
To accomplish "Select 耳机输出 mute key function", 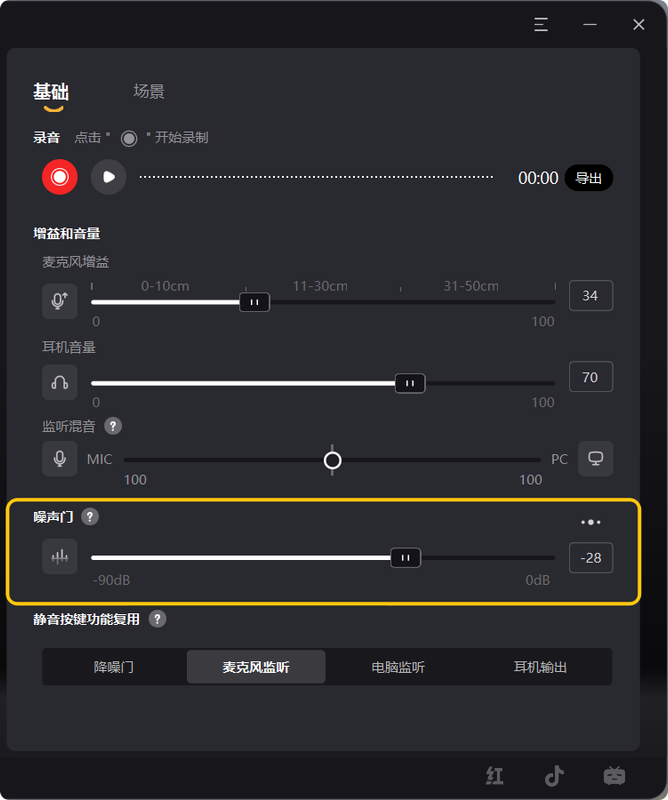I will pos(540,667).
